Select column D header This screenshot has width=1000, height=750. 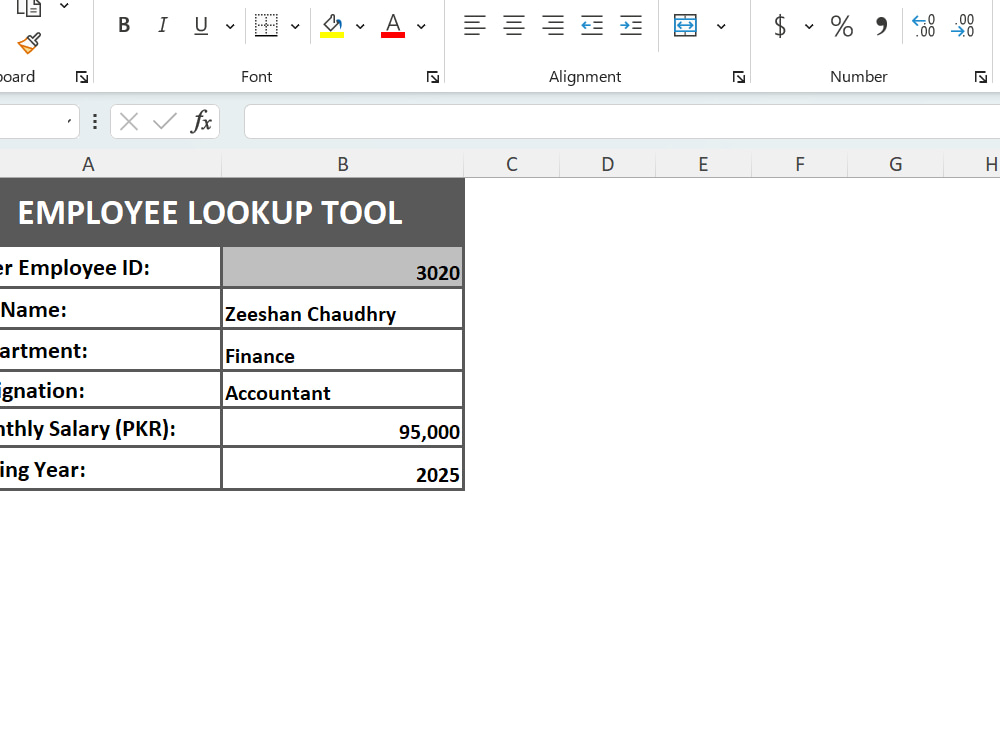pos(608,165)
